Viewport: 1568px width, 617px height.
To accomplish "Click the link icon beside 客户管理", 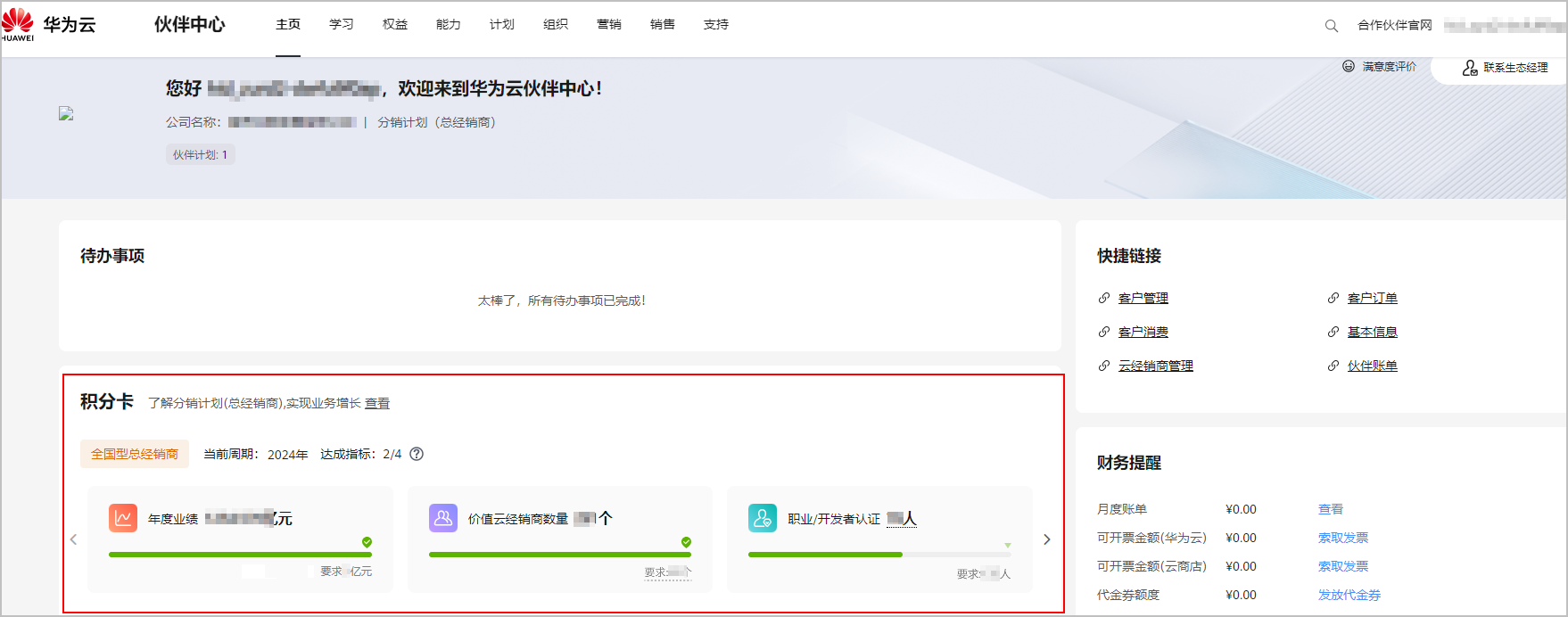I will point(1104,298).
